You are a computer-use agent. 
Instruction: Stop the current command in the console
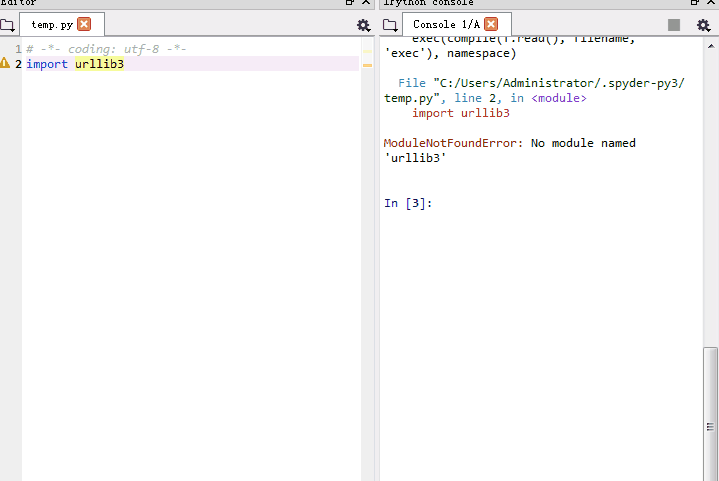pyautogui.click(x=674, y=25)
